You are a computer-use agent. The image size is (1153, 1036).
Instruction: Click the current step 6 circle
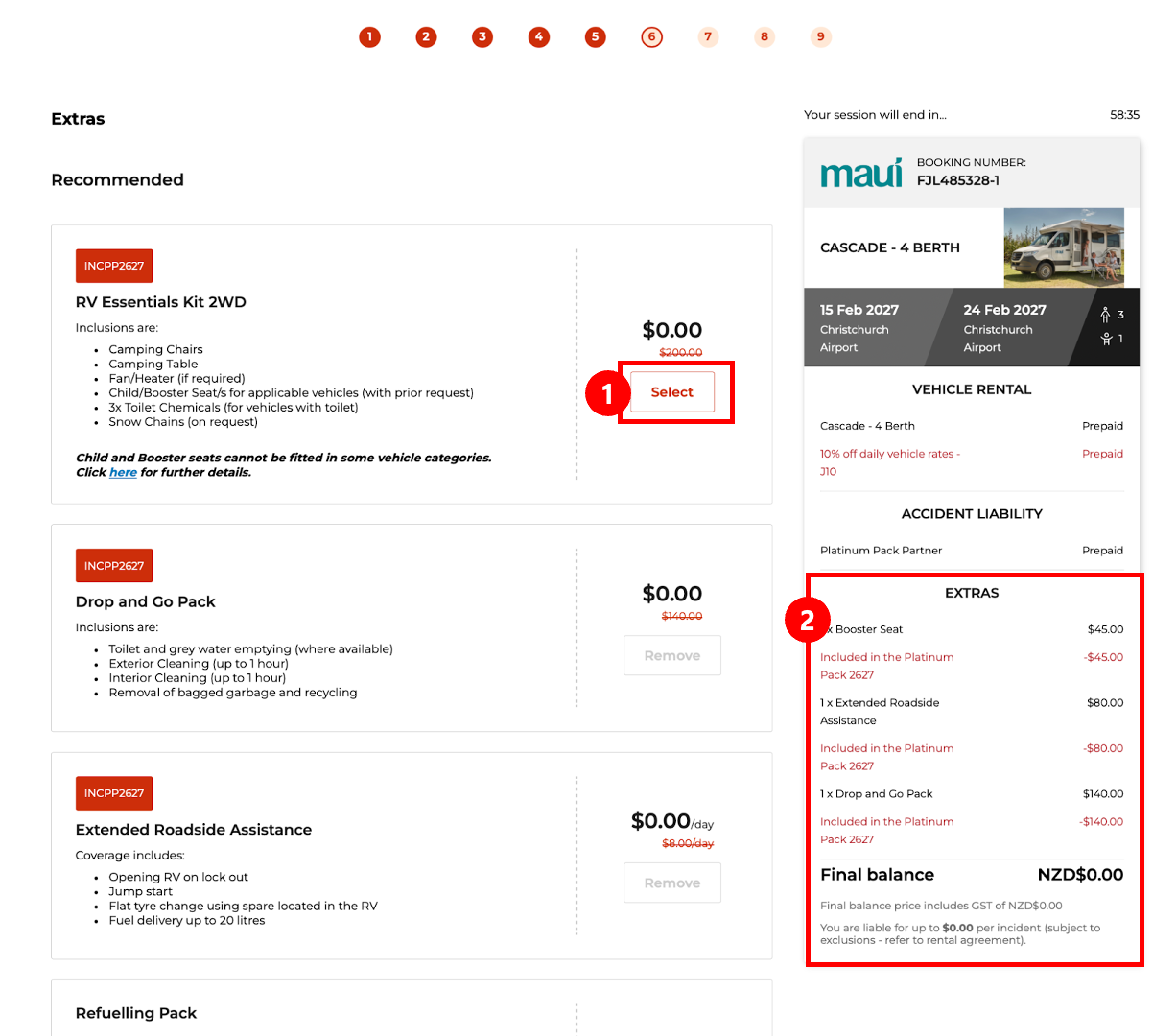(652, 37)
